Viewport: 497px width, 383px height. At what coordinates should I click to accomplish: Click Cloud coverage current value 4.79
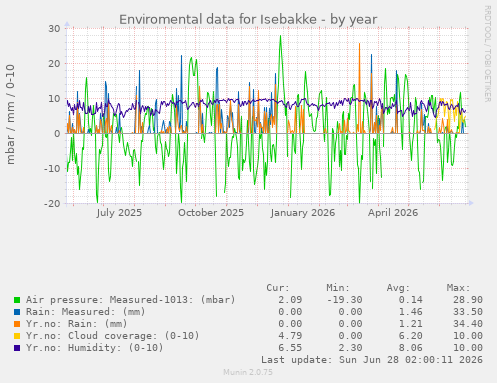290,336
